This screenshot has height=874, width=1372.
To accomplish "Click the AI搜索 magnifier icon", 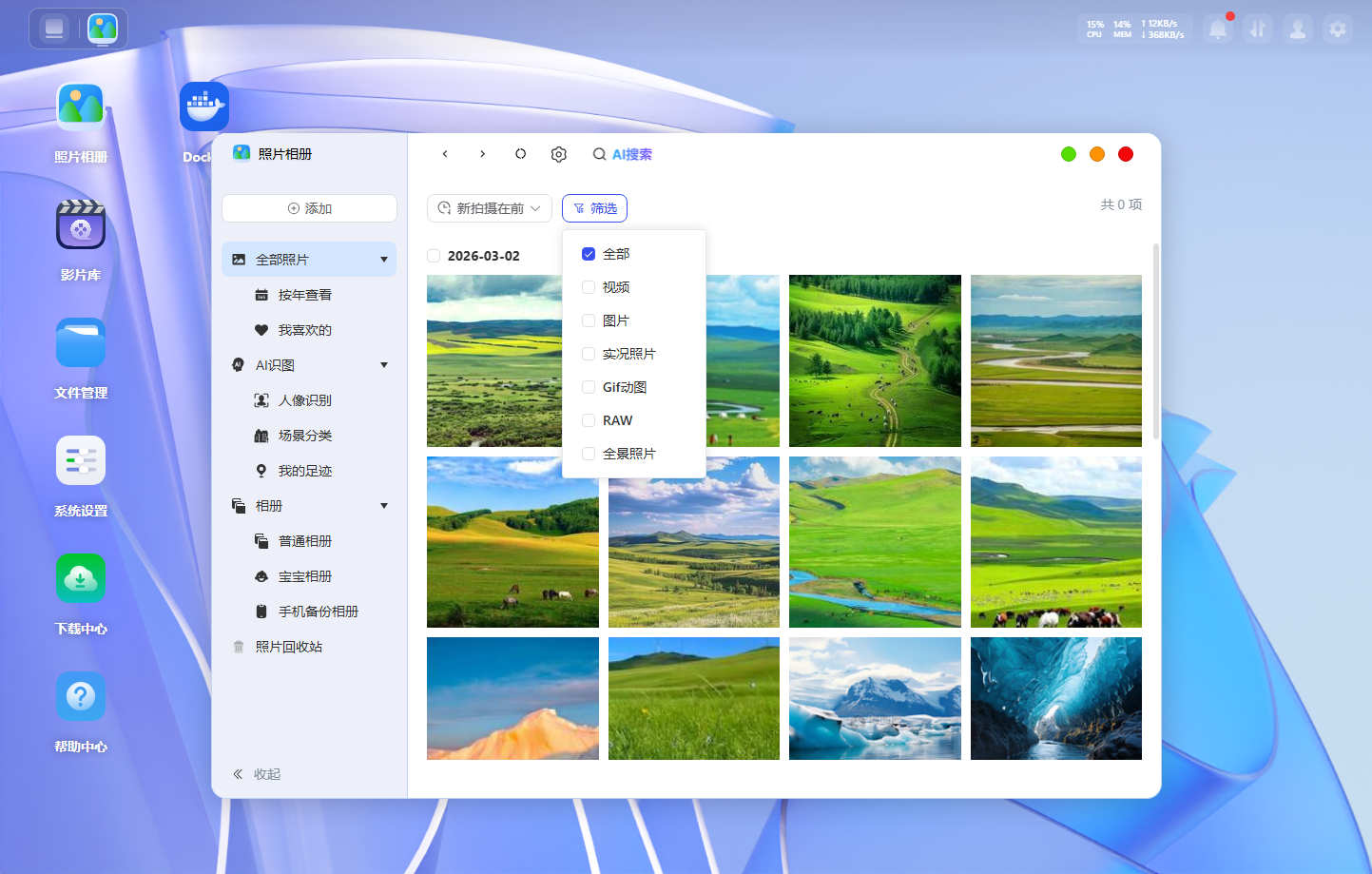I will click(x=600, y=154).
